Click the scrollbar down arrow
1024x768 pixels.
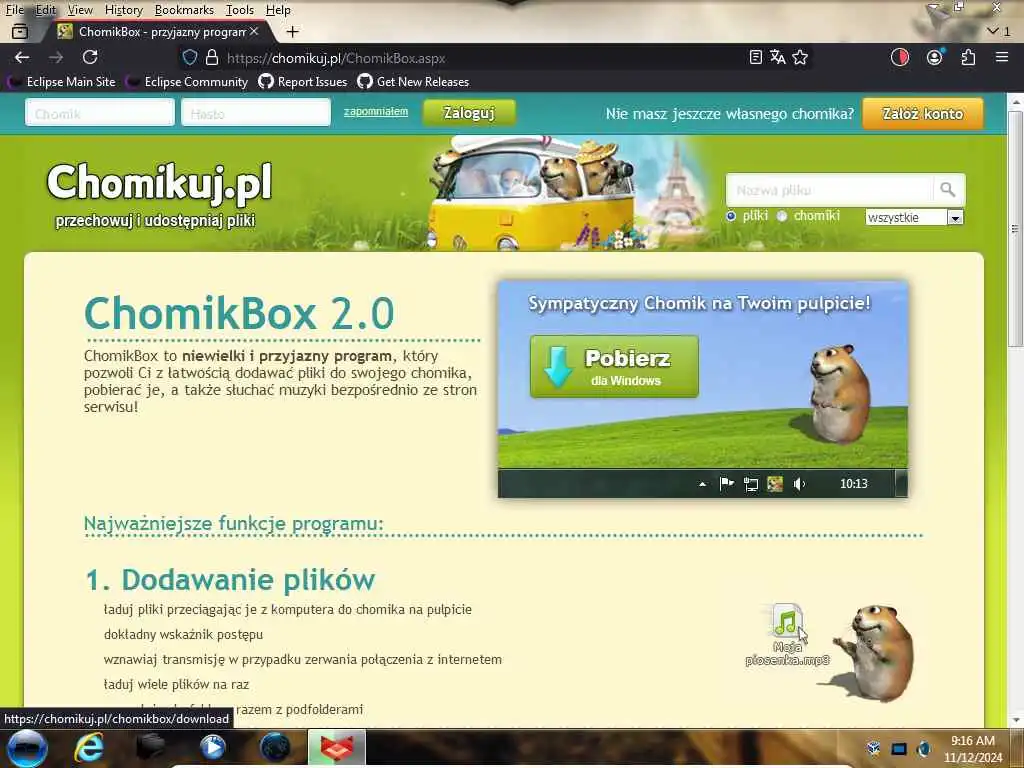[x=1015, y=720]
